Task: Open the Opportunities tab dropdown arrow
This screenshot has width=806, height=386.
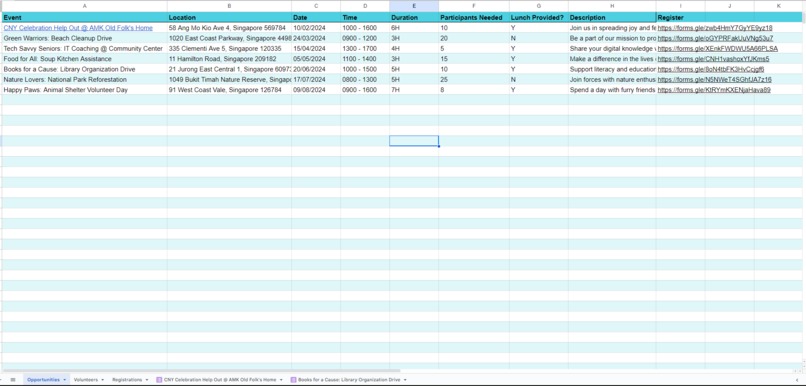Action: coord(64,380)
